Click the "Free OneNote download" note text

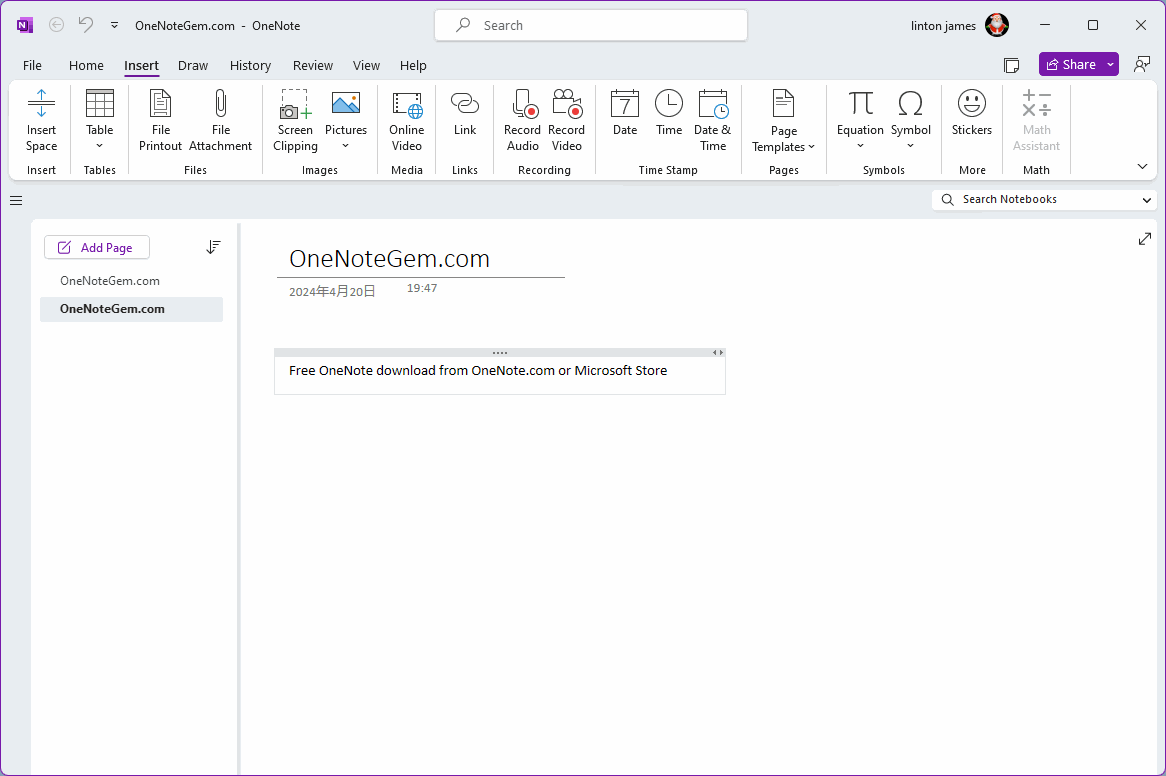point(478,371)
